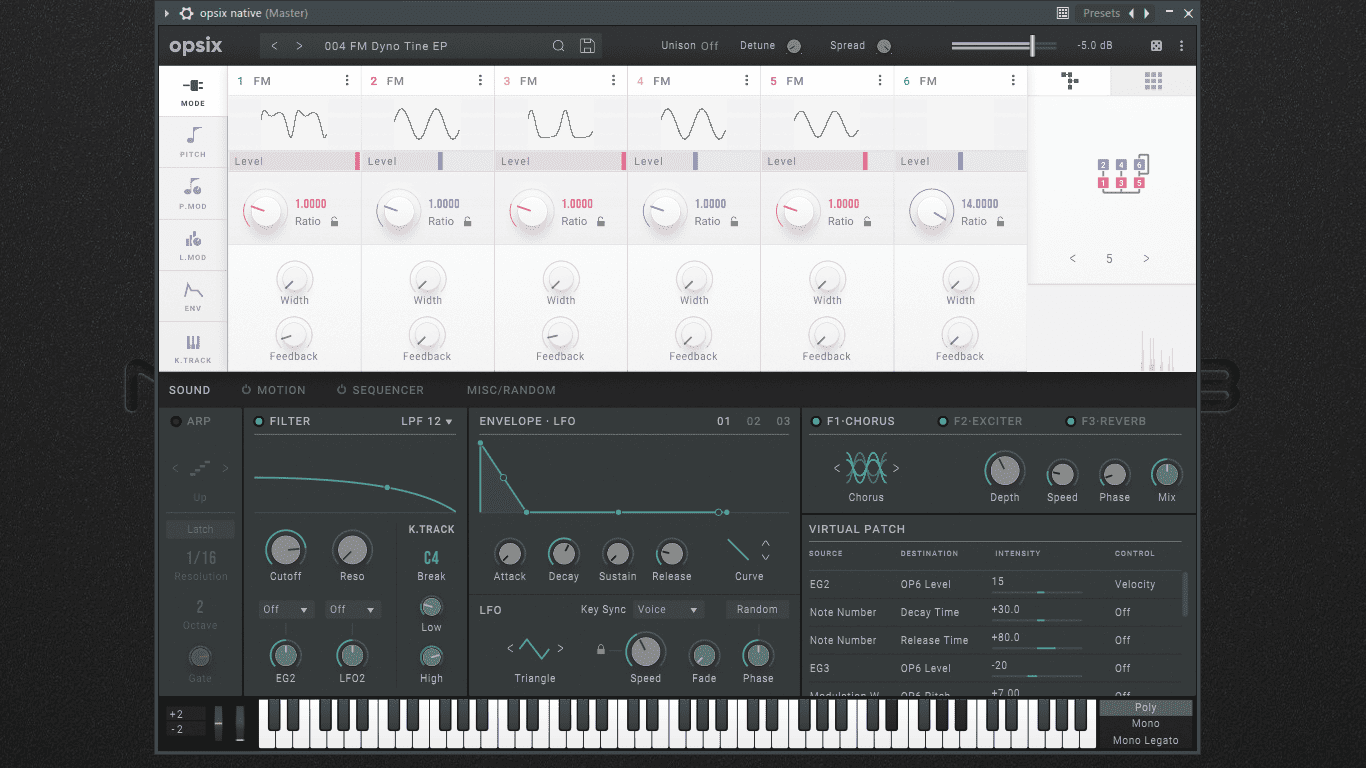Click operator 2 sine waveform display
Image resolution: width=1366 pixels, height=768 pixels.
(x=427, y=124)
